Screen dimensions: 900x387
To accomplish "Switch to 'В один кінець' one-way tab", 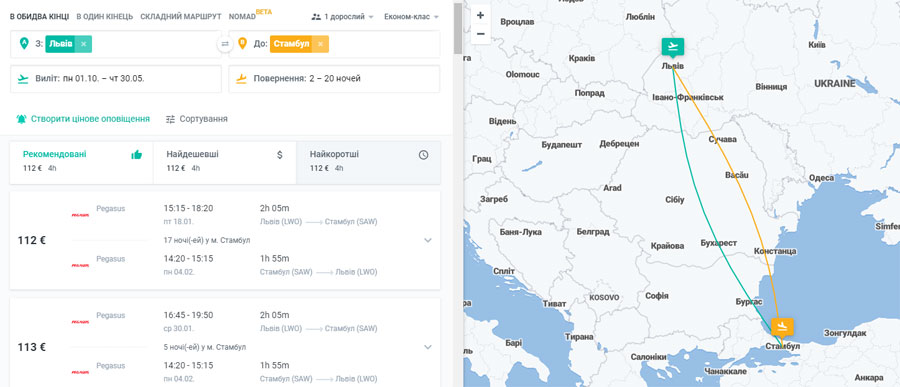I will tap(105, 17).
